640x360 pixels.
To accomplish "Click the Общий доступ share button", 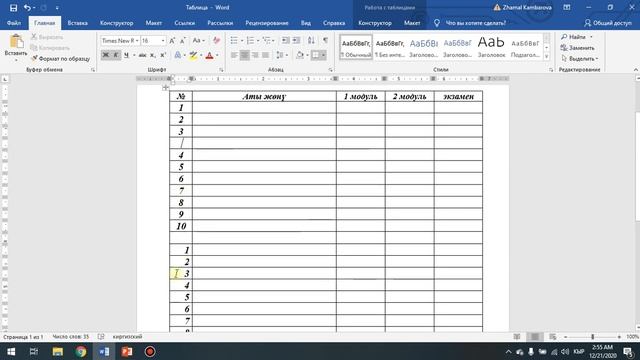I will [x=608, y=23].
